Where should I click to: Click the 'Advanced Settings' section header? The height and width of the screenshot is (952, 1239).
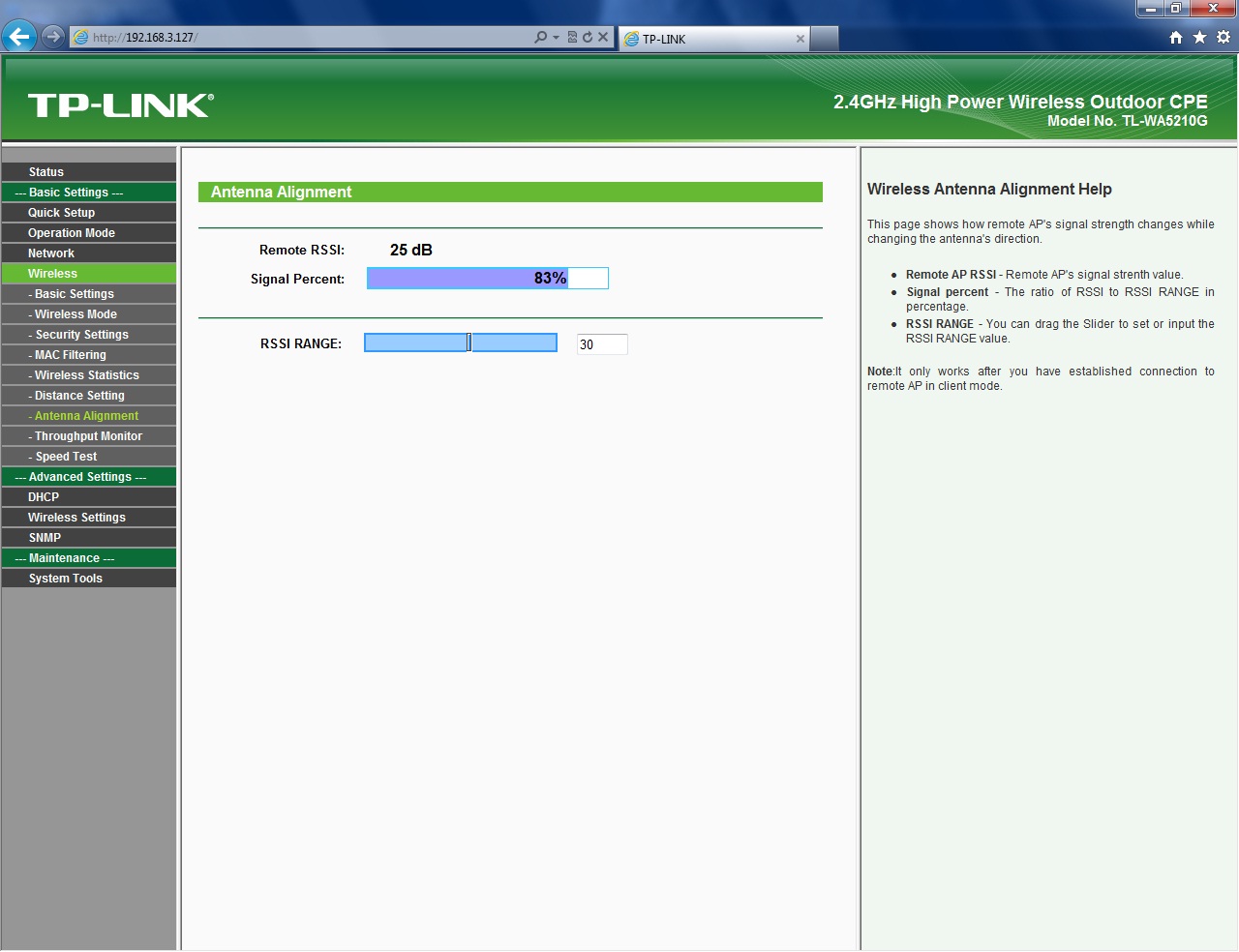pos(89,477)
